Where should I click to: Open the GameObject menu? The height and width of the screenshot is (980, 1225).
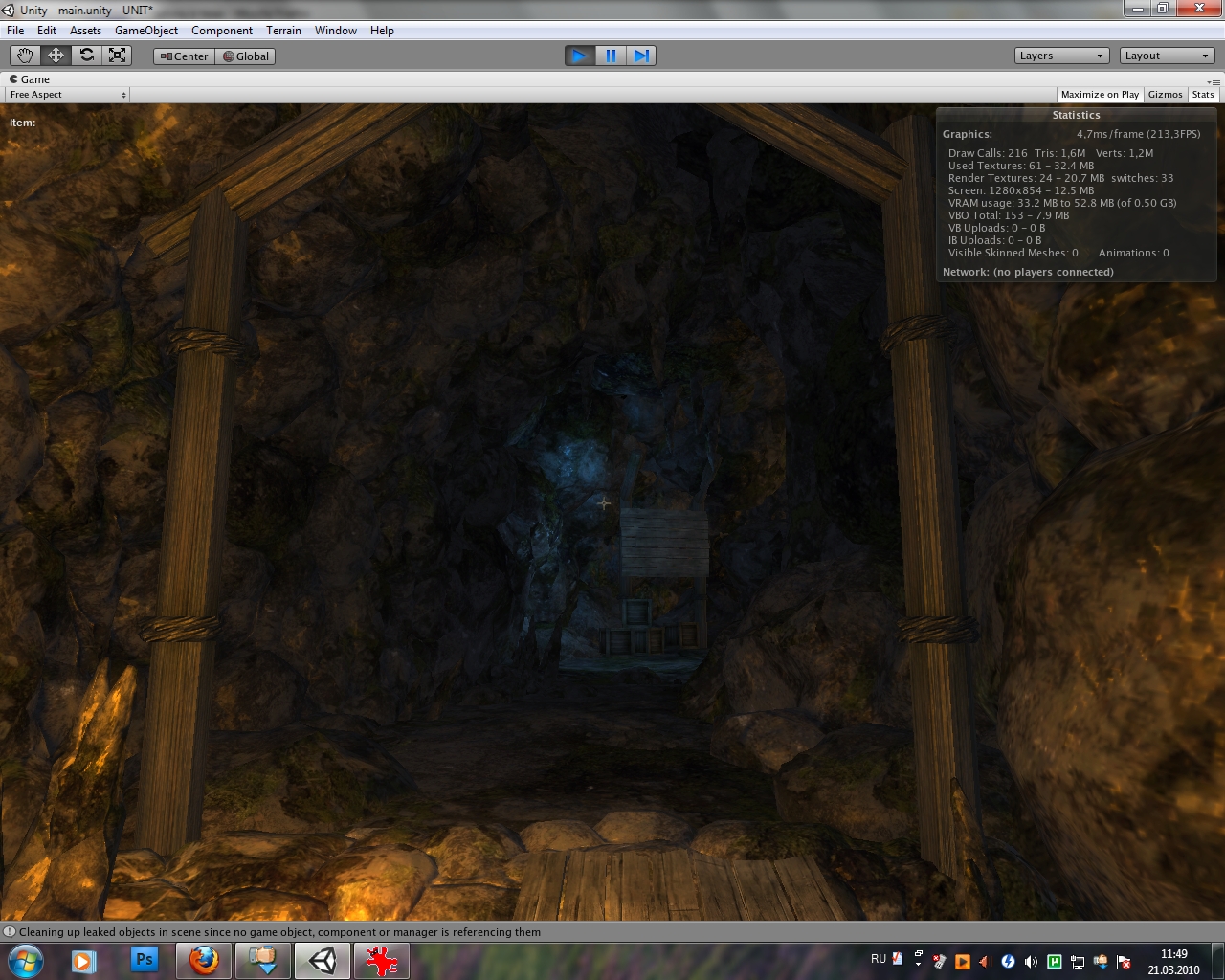(x=146, y=31)
